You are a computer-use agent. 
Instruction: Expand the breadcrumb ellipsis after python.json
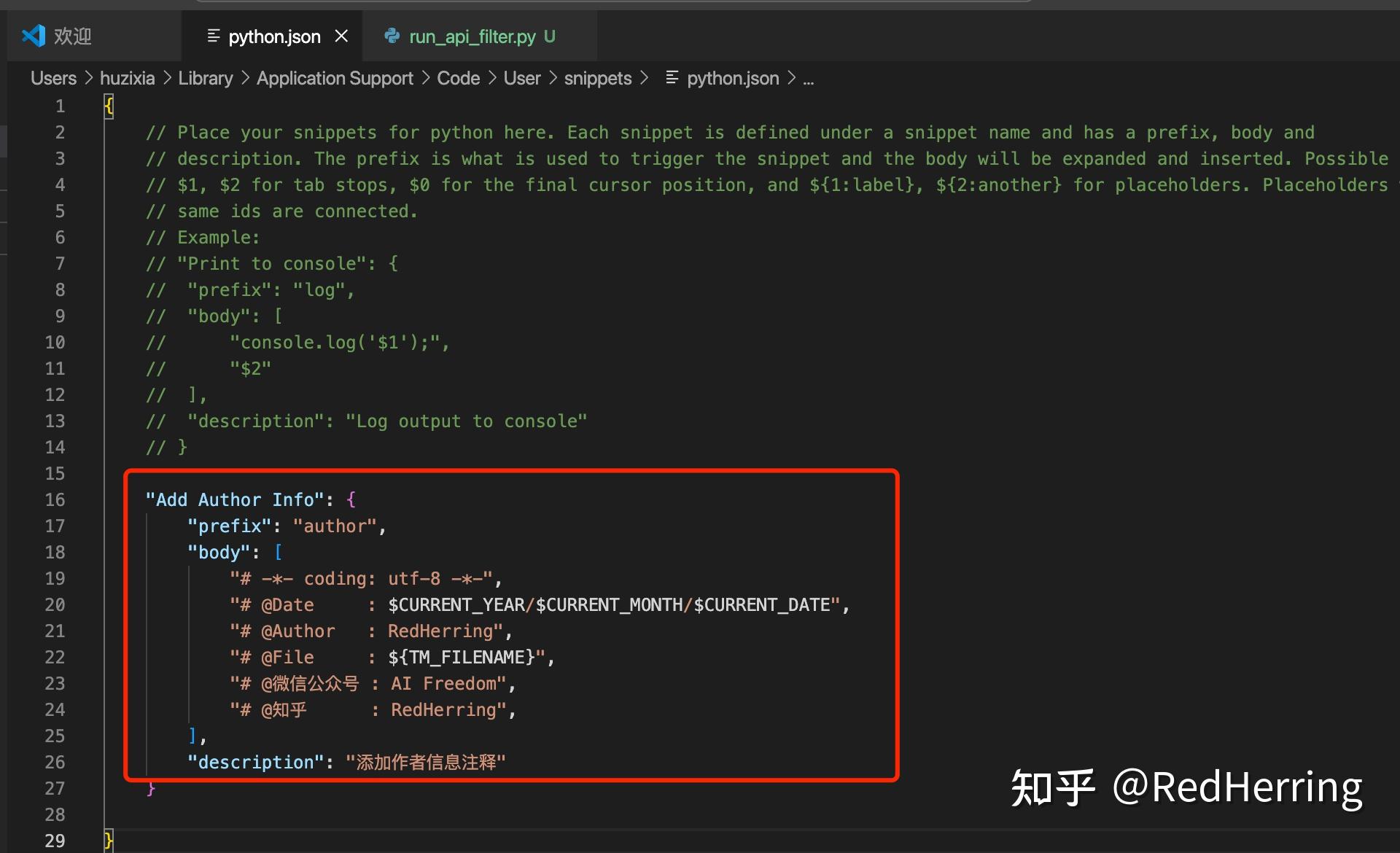click(x=808, y=80)
